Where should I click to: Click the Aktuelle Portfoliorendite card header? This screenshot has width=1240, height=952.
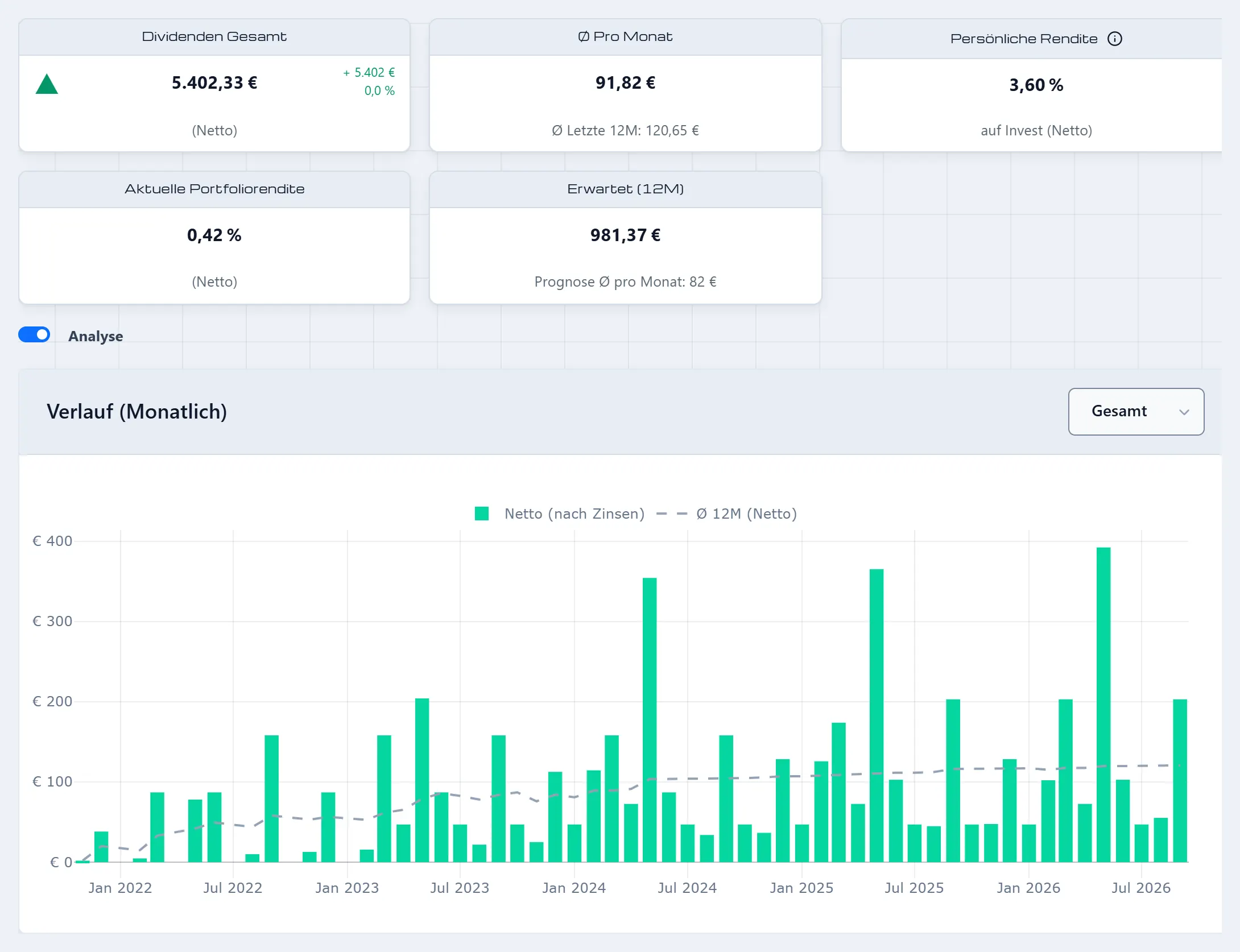[214, 189]
